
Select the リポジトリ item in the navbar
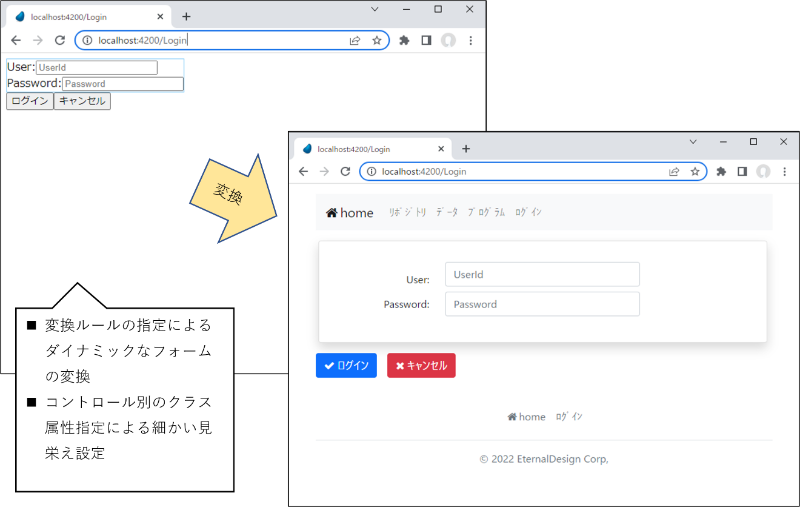click(407, 213)
